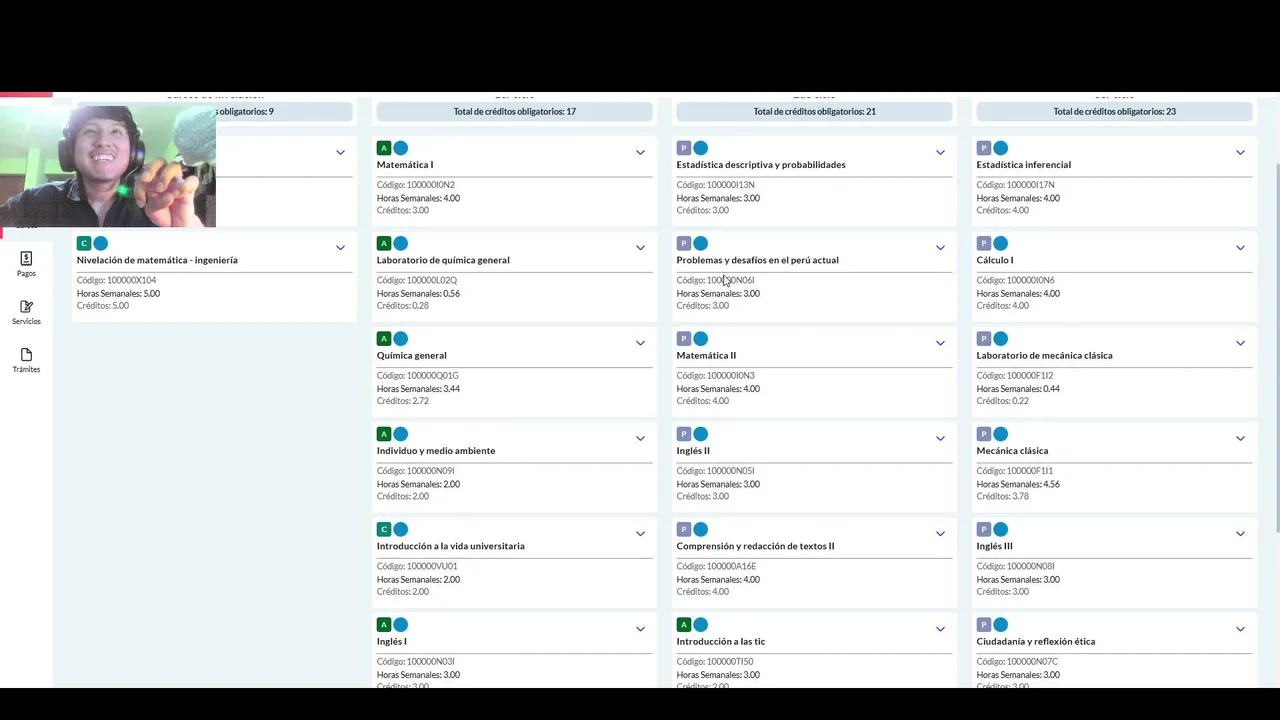
Task: Click the P badge on Inglés III
Action: click(984, 529)
